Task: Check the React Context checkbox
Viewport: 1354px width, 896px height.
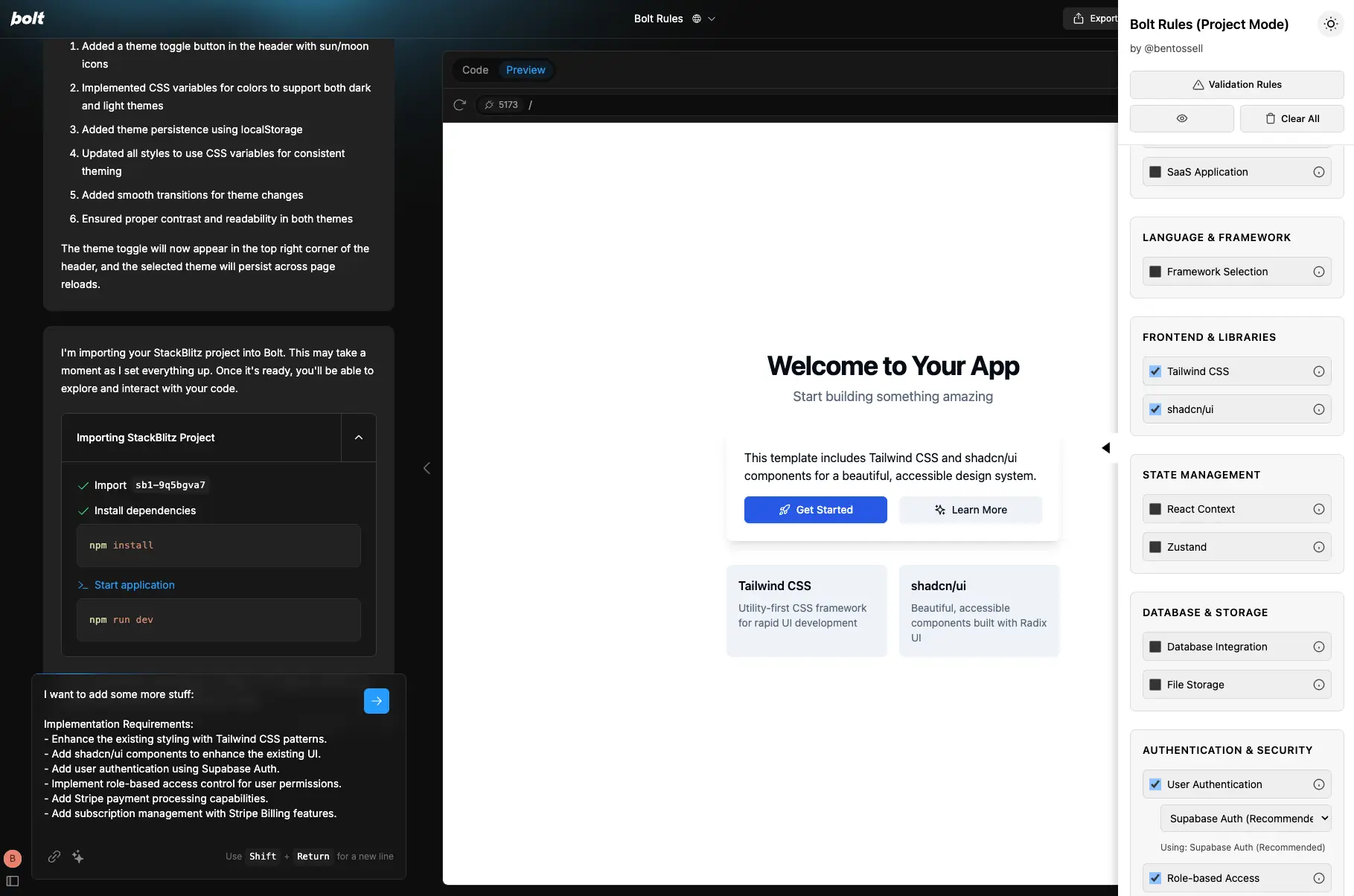Action: pyautogui.click(x=1155, y=509)
